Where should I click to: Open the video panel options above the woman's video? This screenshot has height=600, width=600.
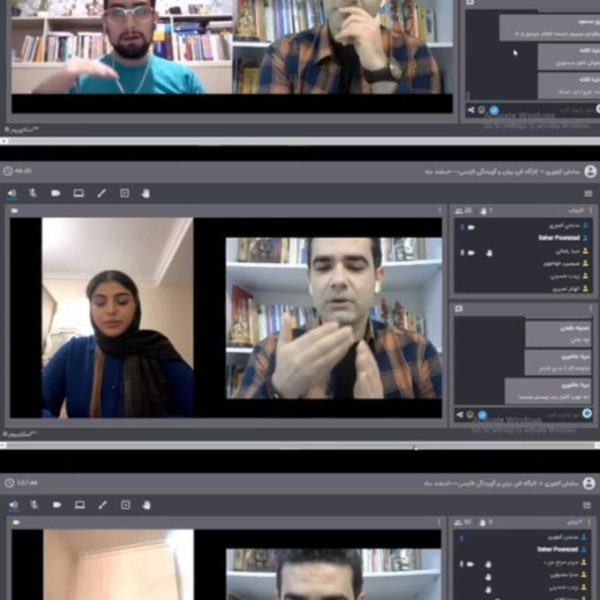point(439,210)
